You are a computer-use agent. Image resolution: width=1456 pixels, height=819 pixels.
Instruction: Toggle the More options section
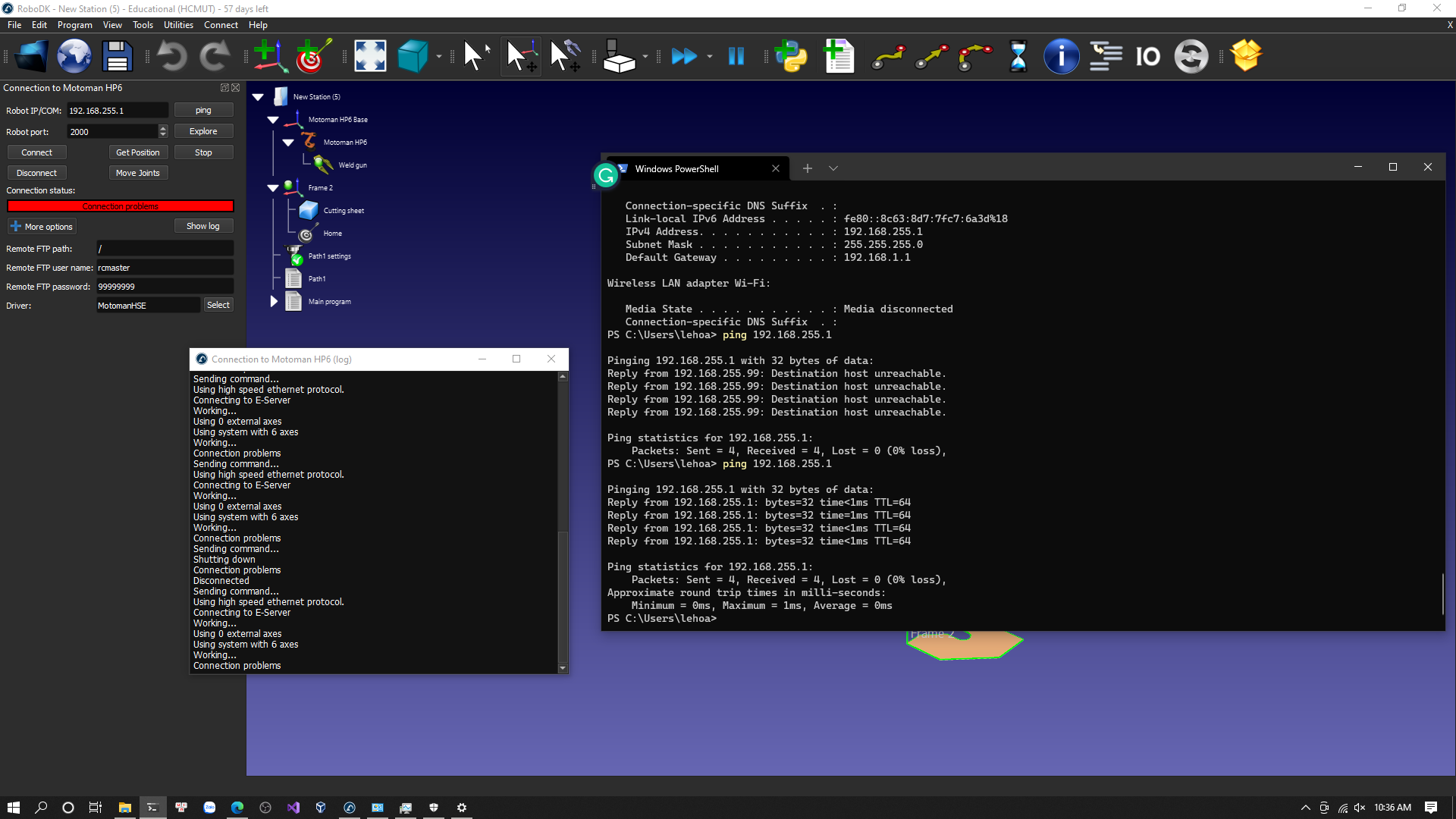42,227
